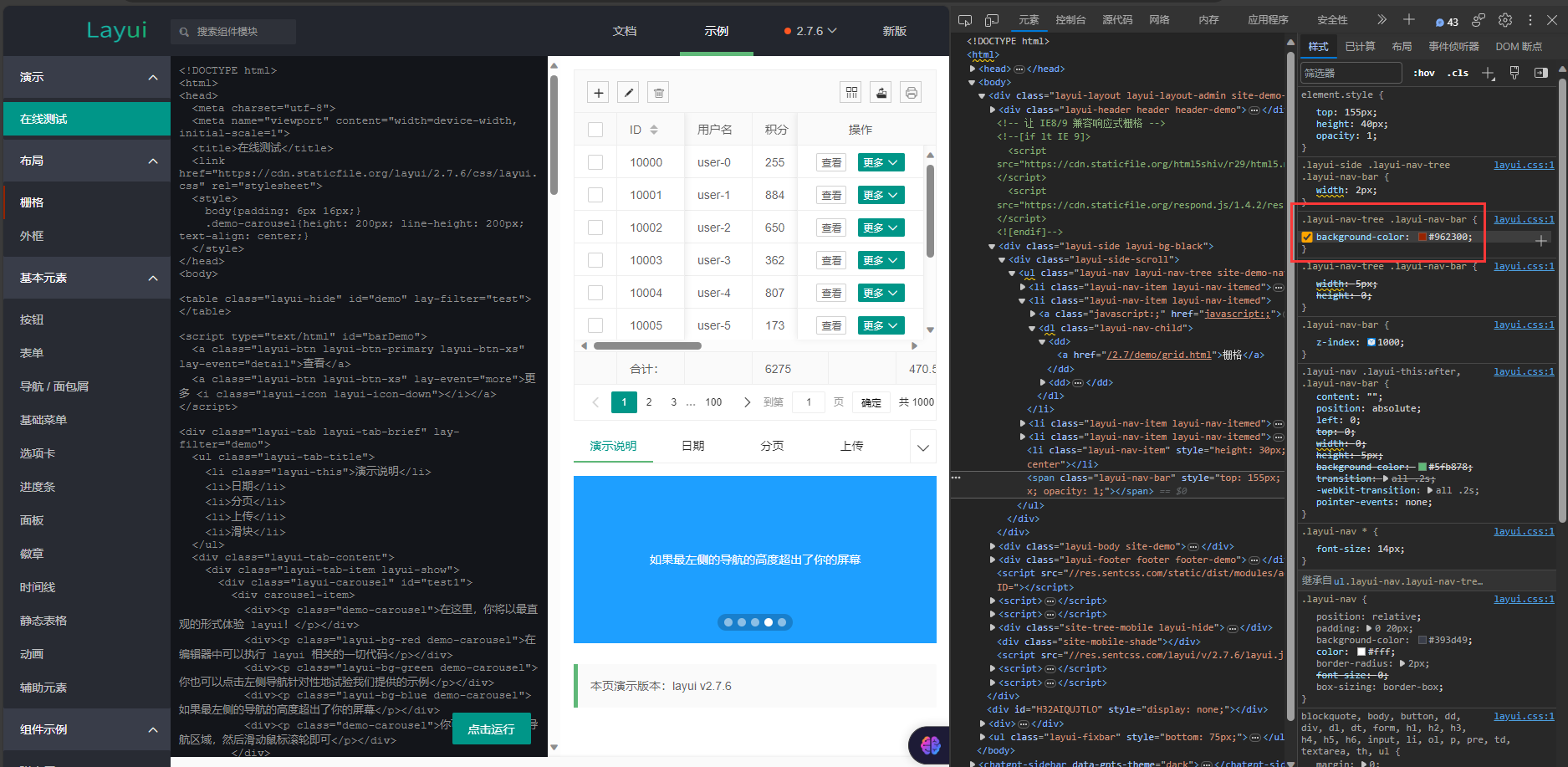Expand the head node in DOM tree
Screen dimensions: 1568x767
tap(973, 69)
